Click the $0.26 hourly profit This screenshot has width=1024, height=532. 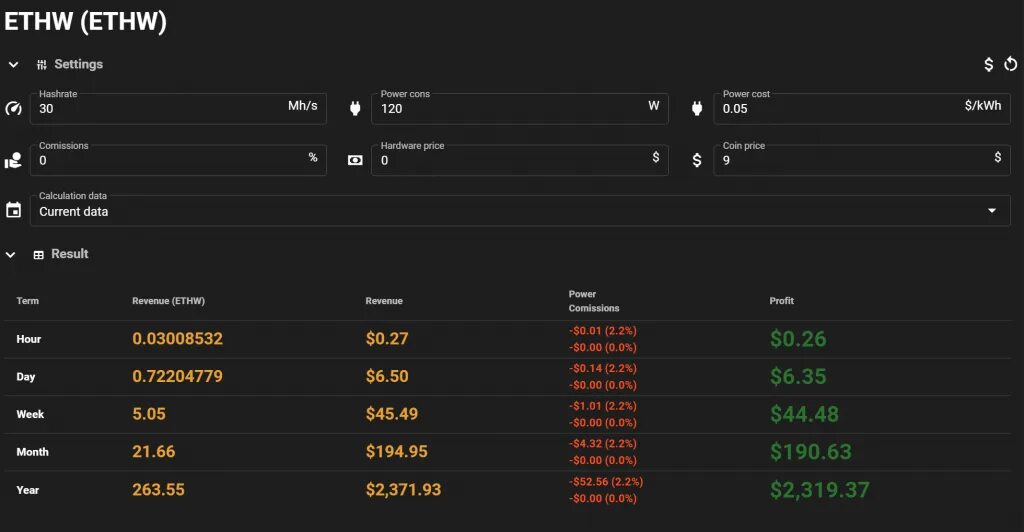point(798,339)
